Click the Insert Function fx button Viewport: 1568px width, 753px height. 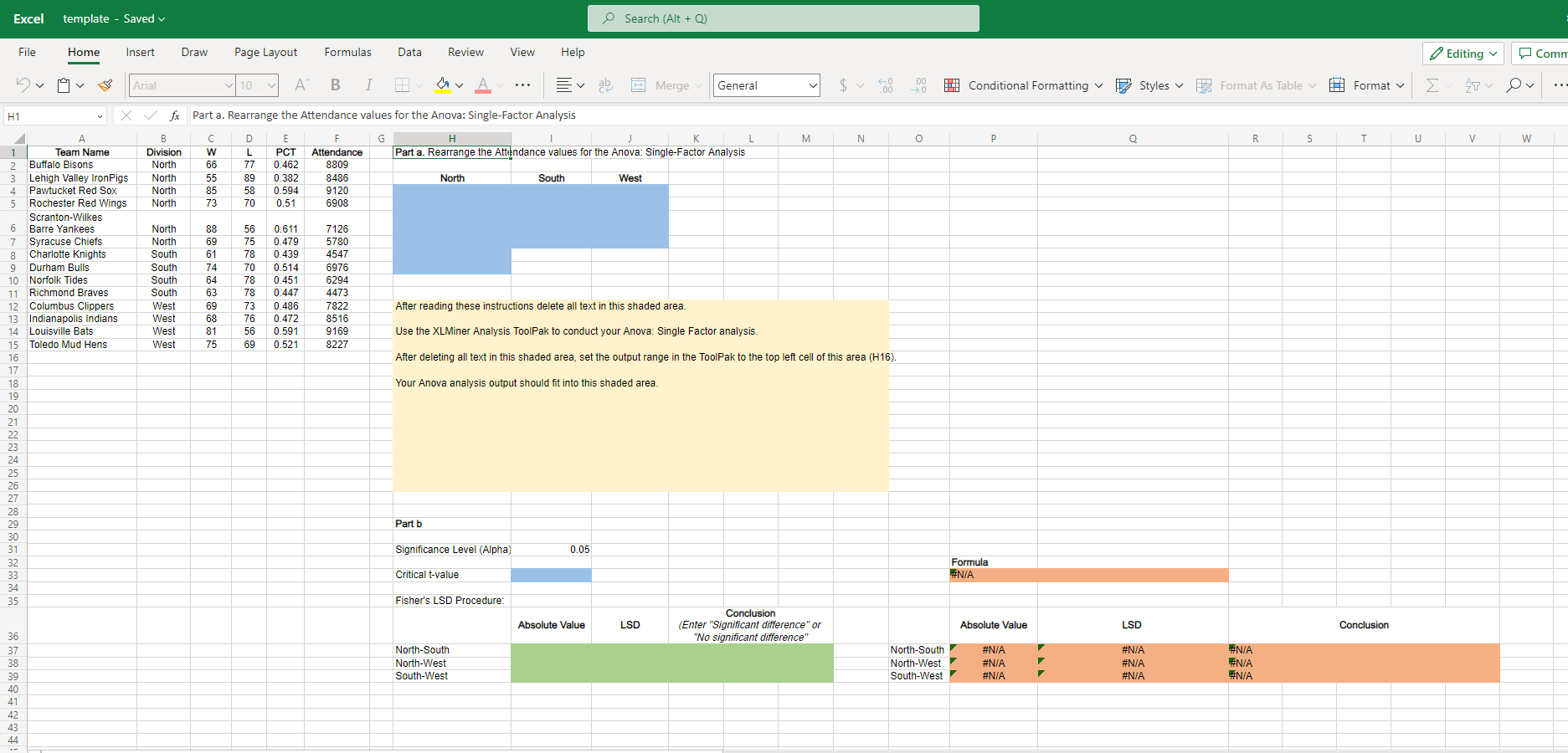click(x=175, y=115)
